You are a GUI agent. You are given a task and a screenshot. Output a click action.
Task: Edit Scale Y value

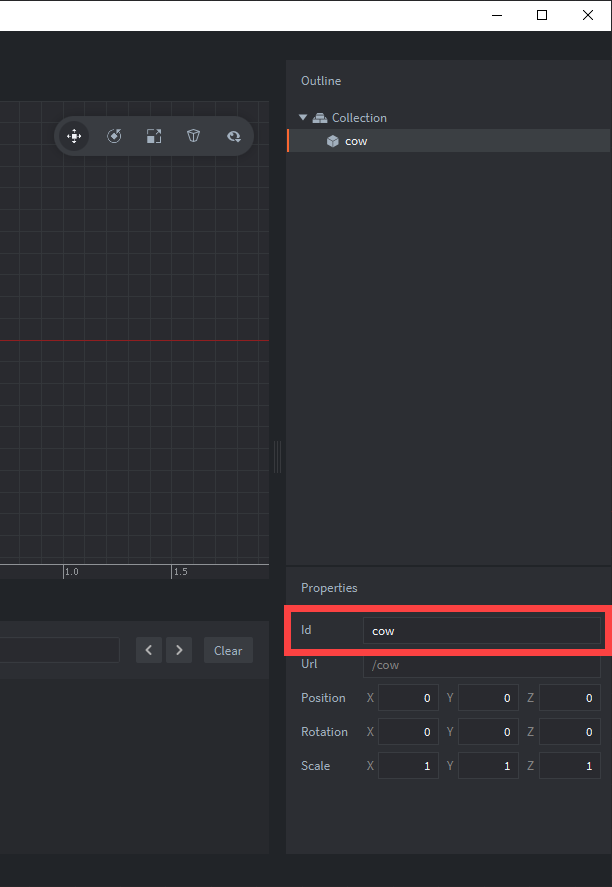tap(488, 766)
